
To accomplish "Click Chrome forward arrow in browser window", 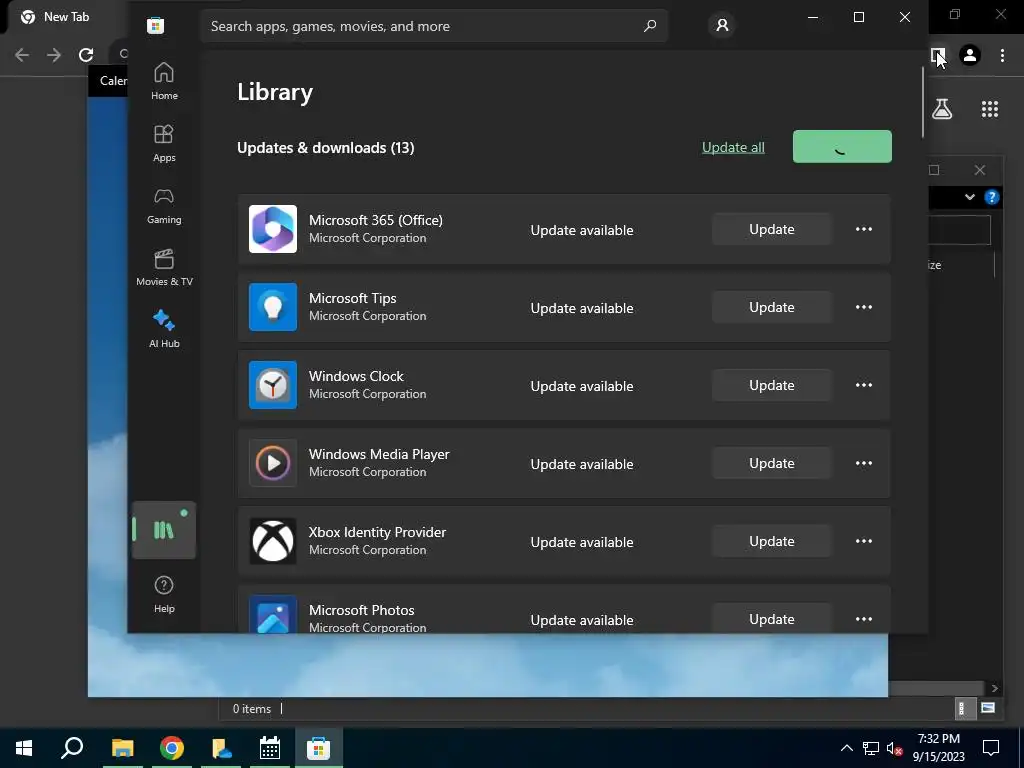I will (54, 55).
